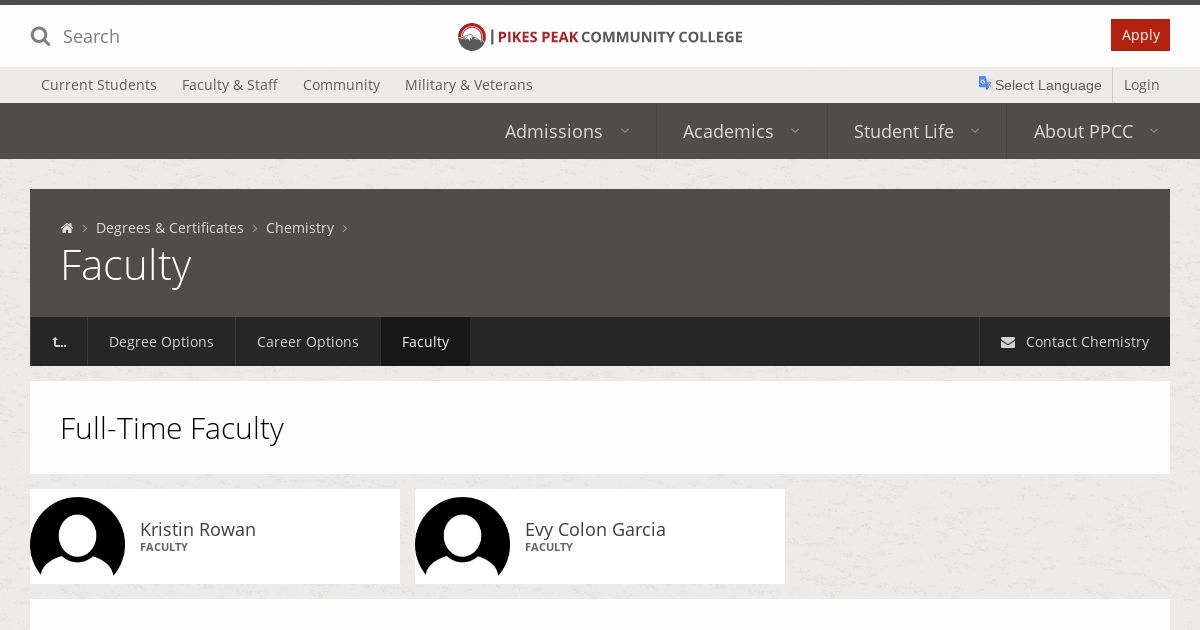The width and height of the screenshot is (1200, 630).
Task: Open the Military & Veterans link
Action: pos(469,85)
